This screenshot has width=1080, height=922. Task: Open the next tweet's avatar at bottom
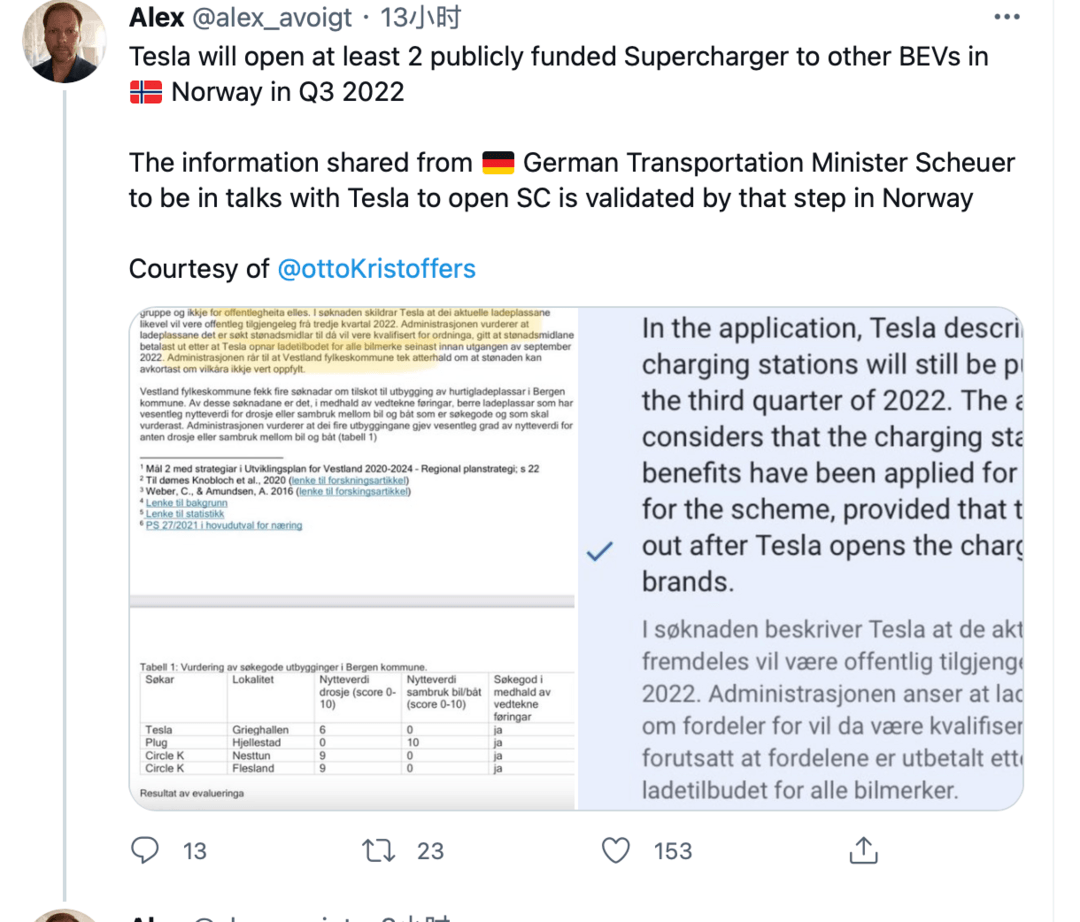pyautogui.click(x=64, y=916)
